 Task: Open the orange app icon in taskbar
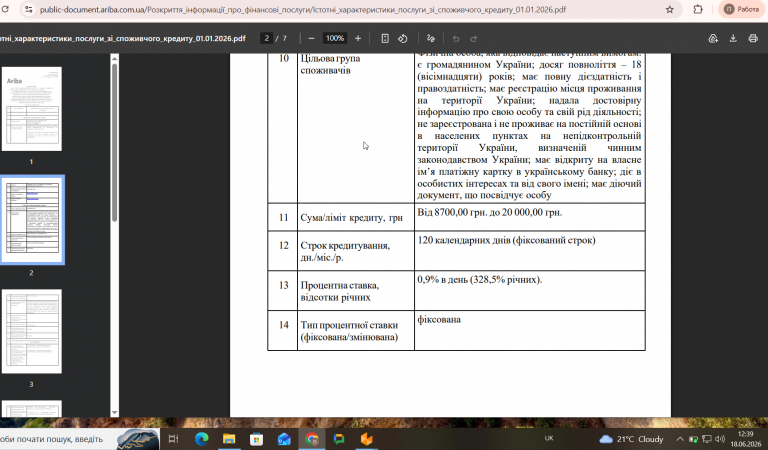(x=366, y=439)
